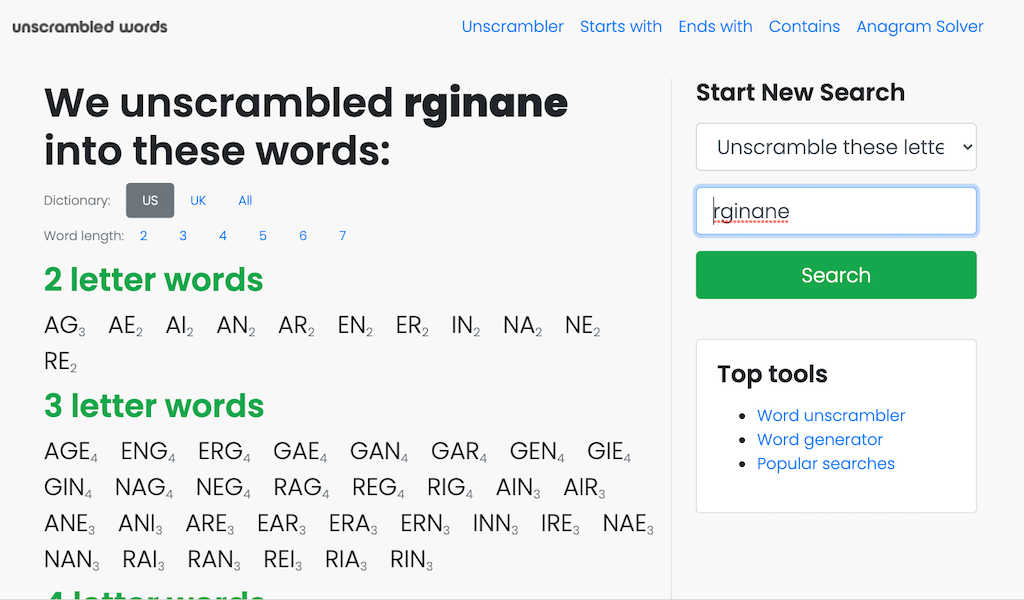Click the word RIN in results
This screenshot has height=600, width=1024.
(409, 560)
